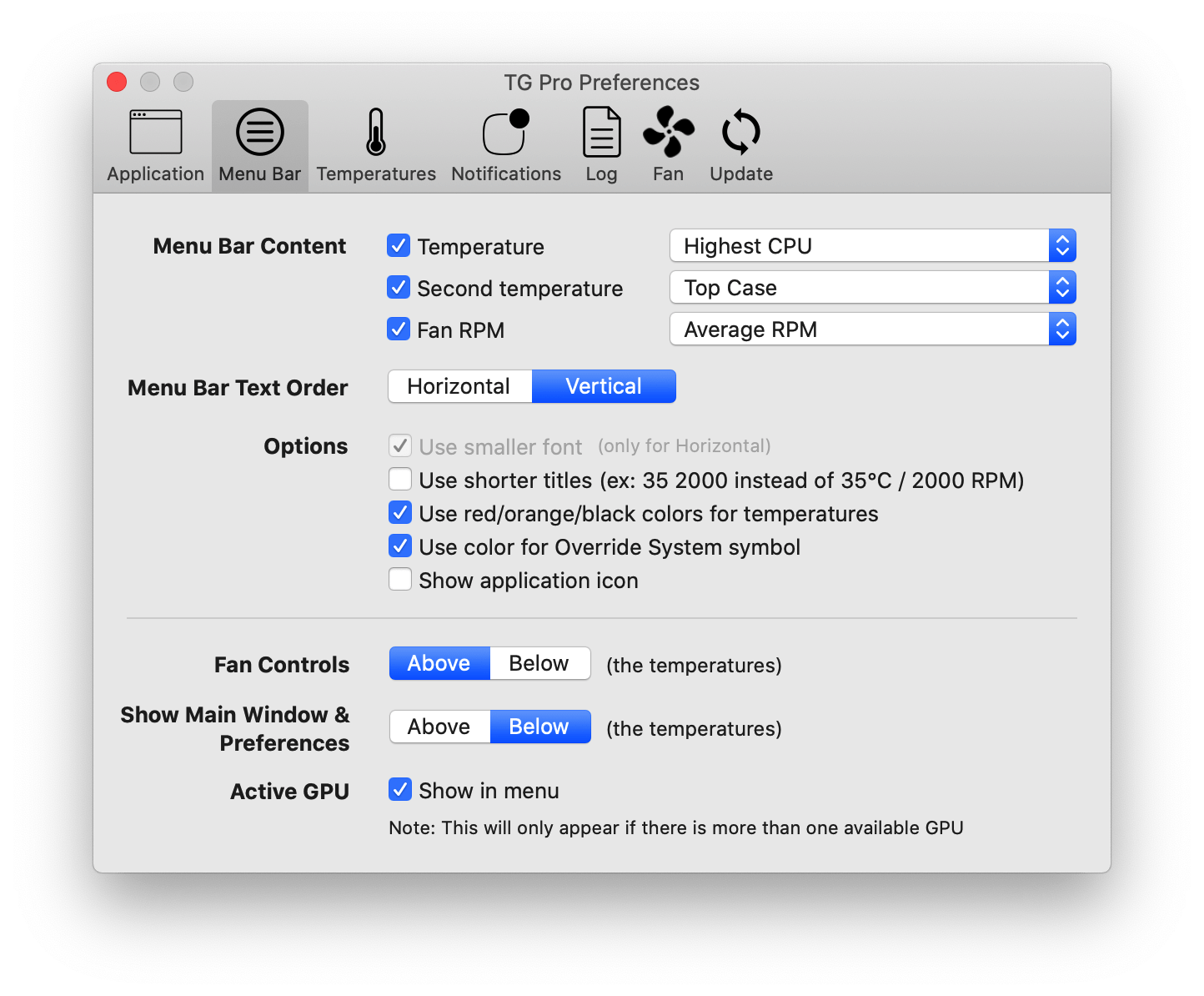Click the Menu Bar Content heading

click(249, 246)
